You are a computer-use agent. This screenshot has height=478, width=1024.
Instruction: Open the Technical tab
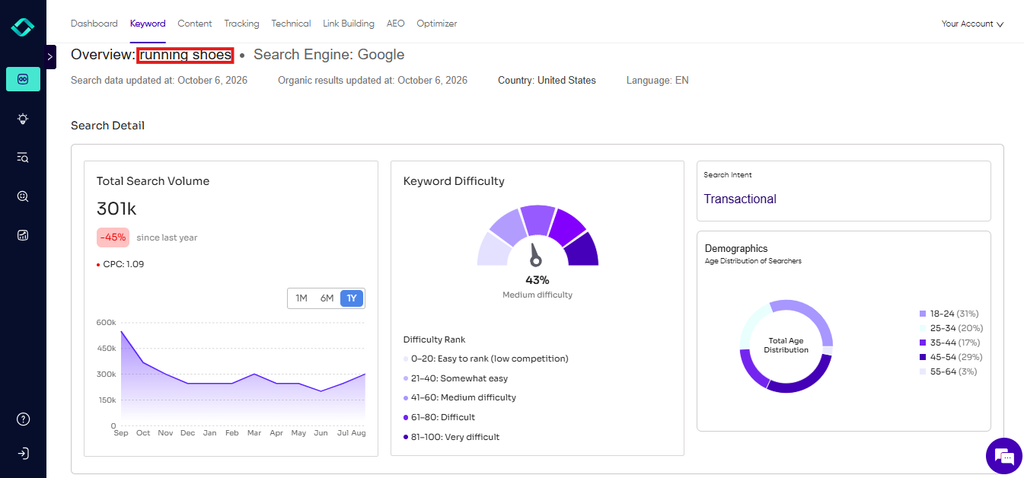[x=291, y=24]
